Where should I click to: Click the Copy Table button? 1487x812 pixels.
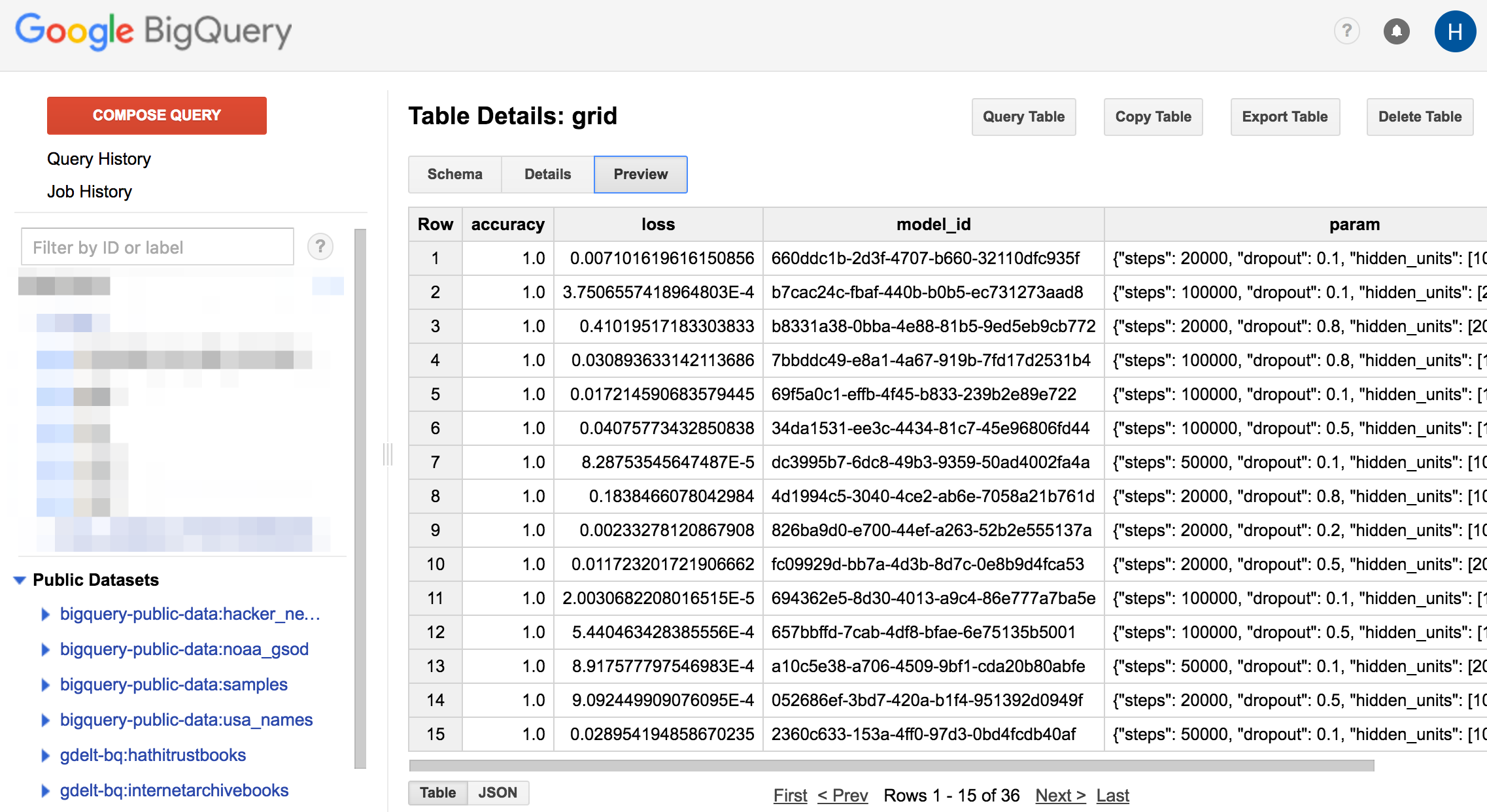(x=1153, y=116)
